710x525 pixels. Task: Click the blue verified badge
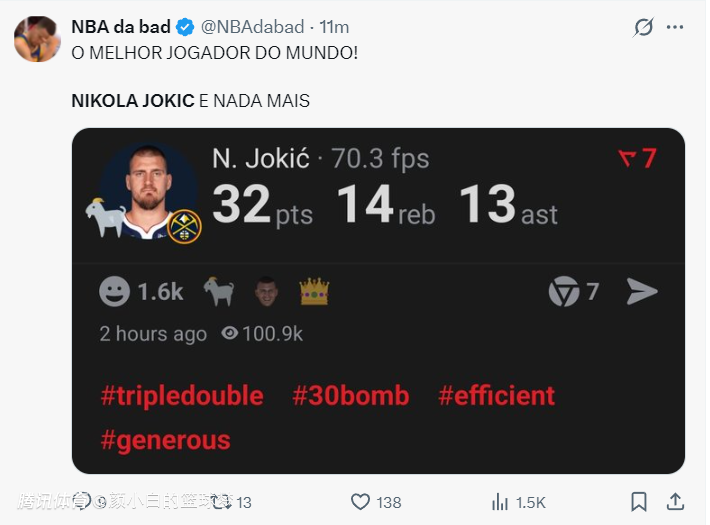[185, 27]
